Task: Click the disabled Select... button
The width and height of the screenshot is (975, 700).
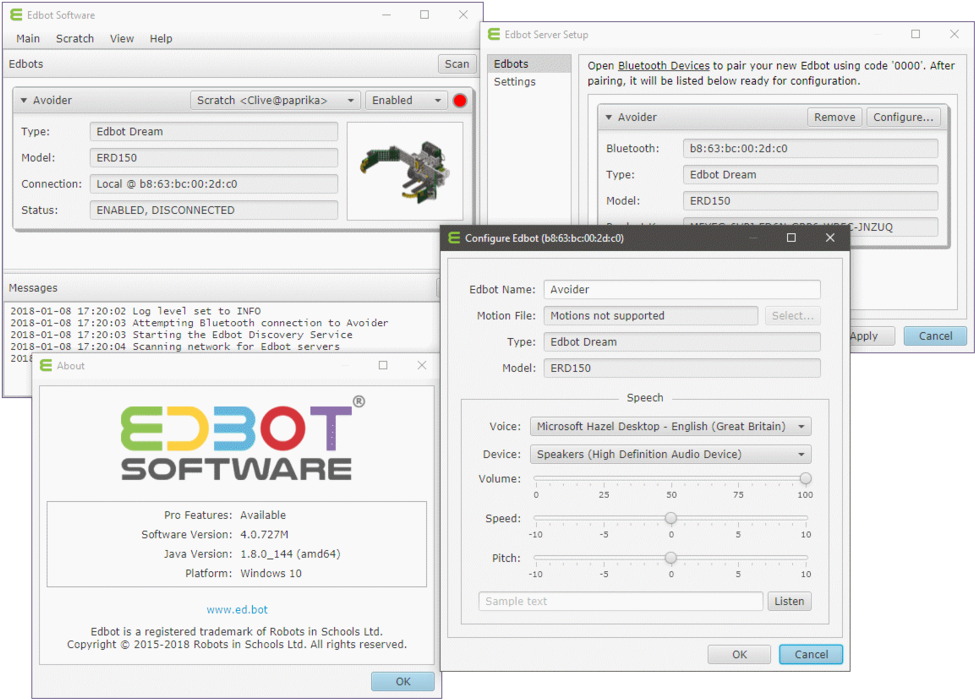Action: [x=793, y=316]
